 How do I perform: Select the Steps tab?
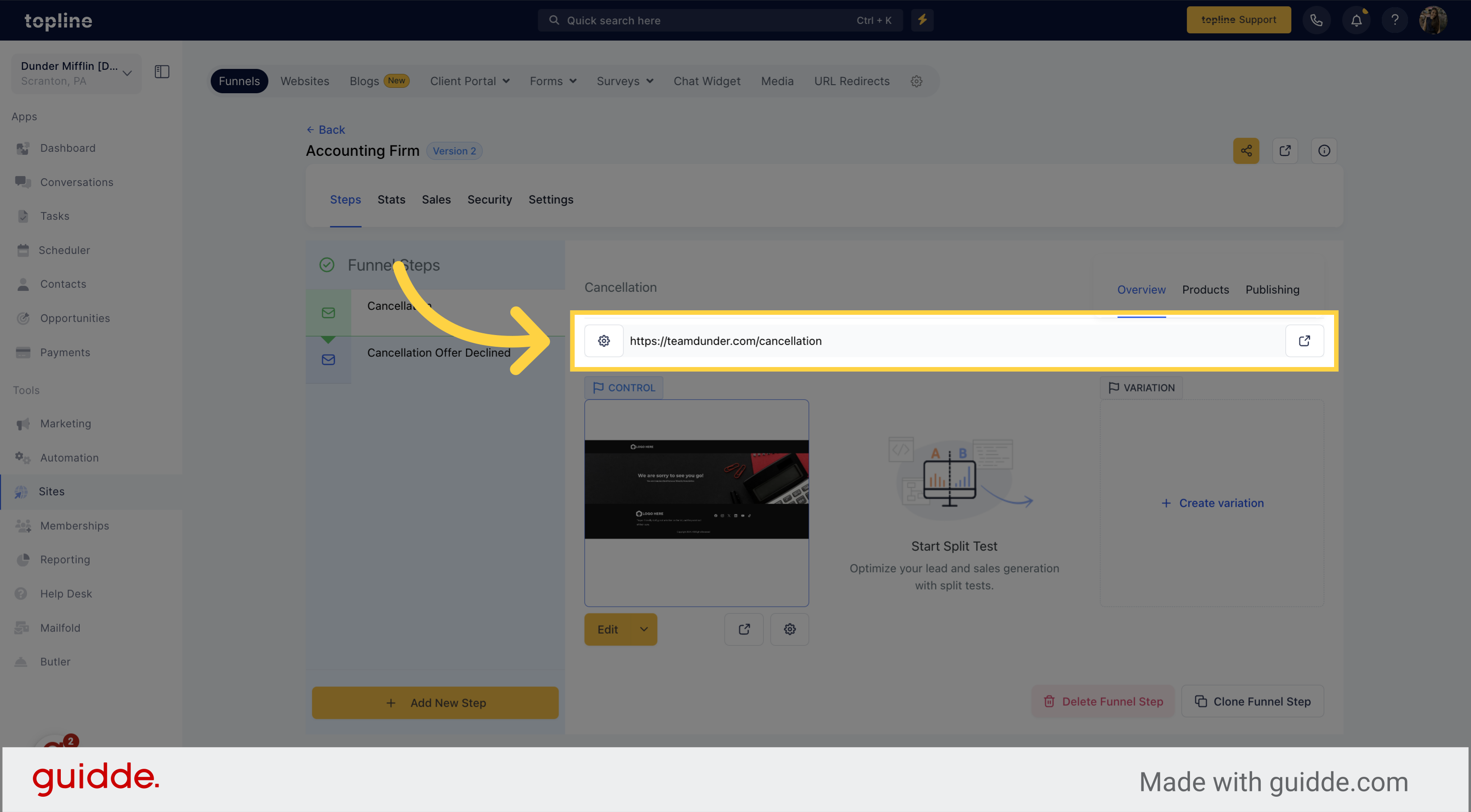pyautogui.click(x=345, y=200)
